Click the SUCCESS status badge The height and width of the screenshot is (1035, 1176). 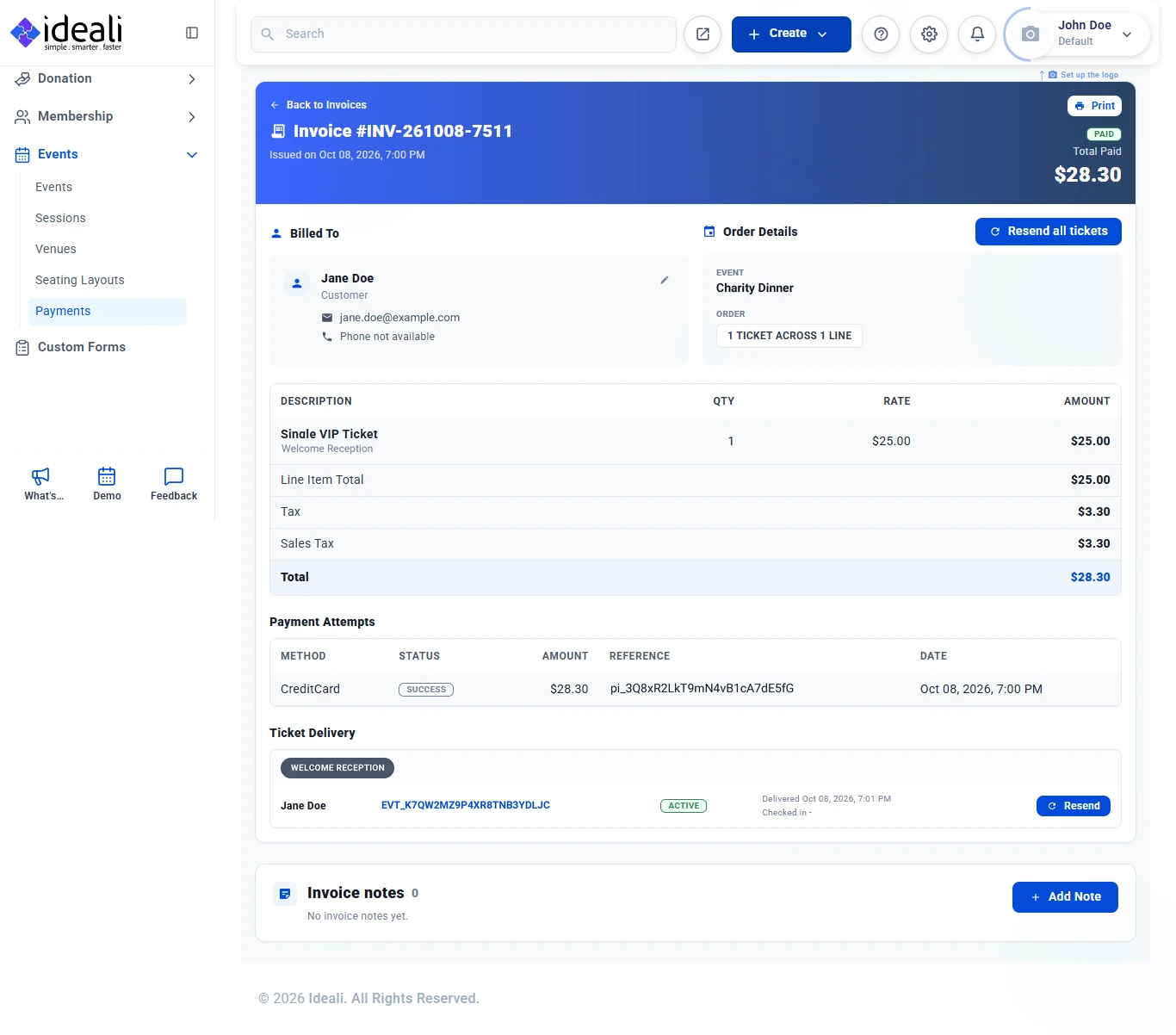pyautogui.click(x=426, y=690)
